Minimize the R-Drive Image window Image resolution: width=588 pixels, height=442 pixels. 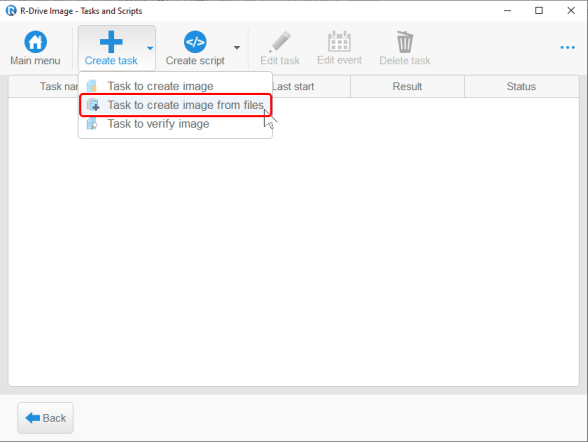click(x=507, y=10)
